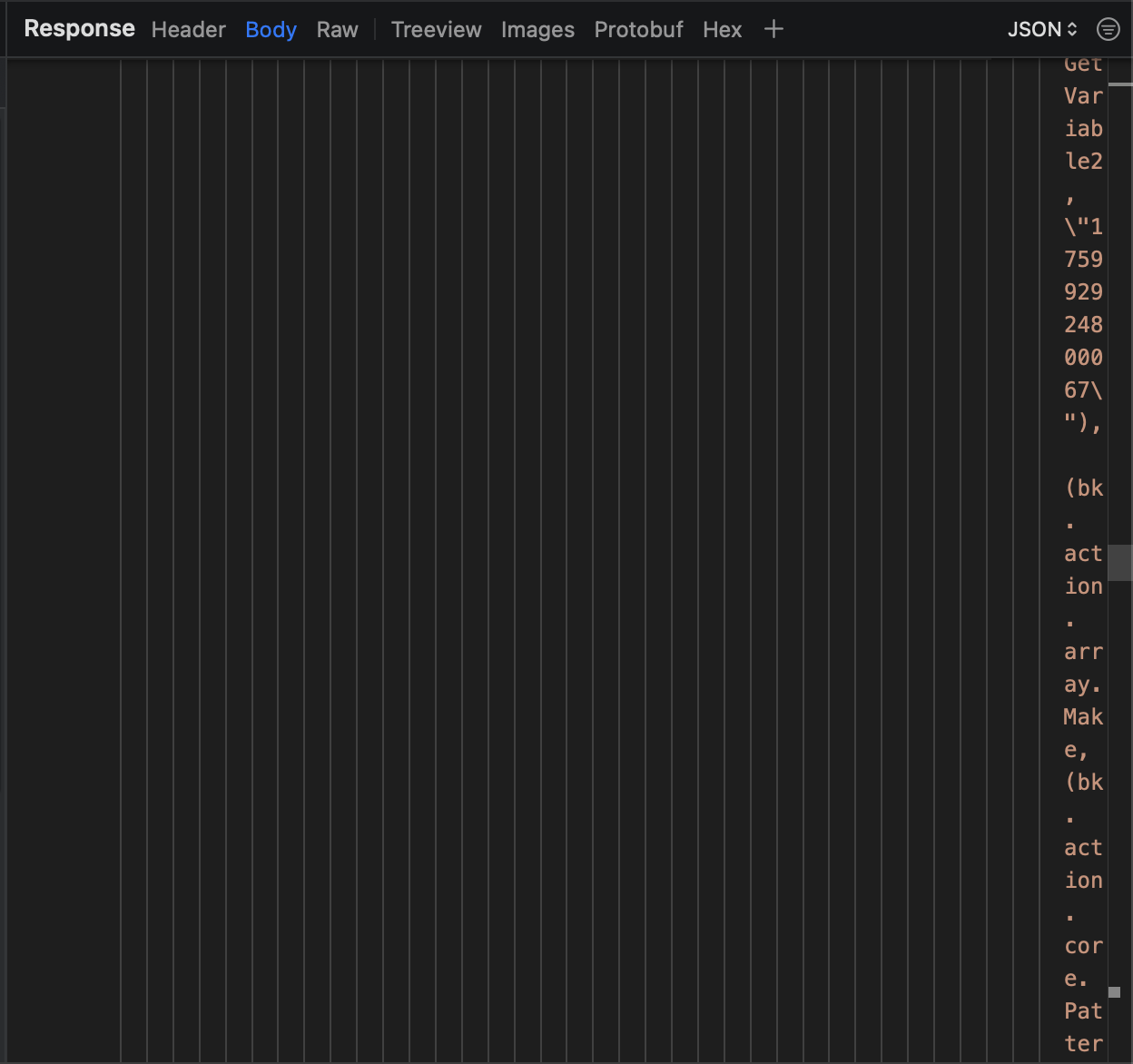
Task: Open the Protobuf view
Action: [x=639, y=29]
